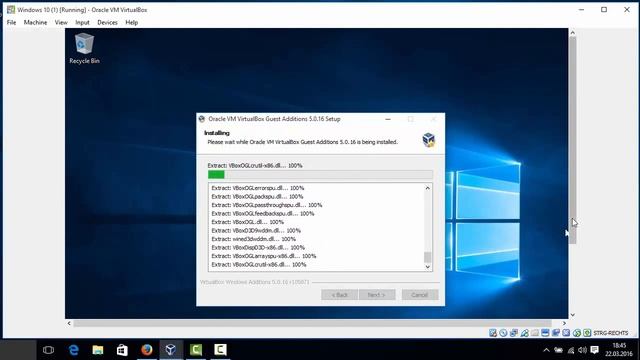The height and width of the screenshot is (360, 640).
Task: Click the Back button in setup dialog
Action: coord(339,295)
